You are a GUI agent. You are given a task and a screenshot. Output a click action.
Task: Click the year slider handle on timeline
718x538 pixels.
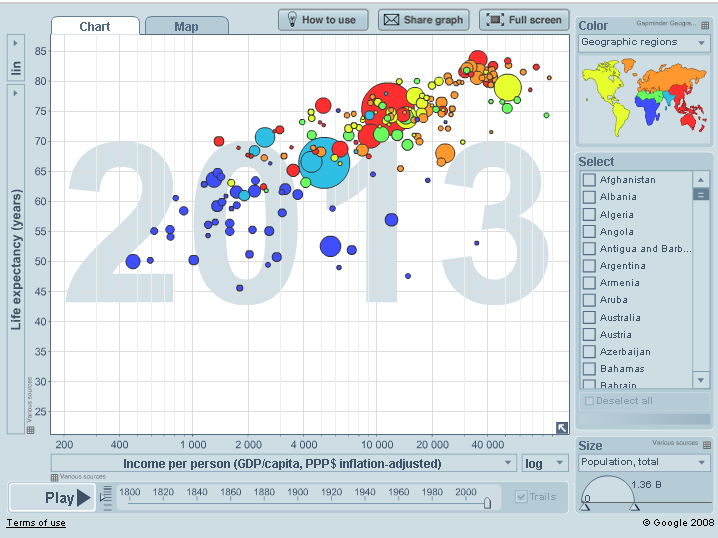click(487, 503)
